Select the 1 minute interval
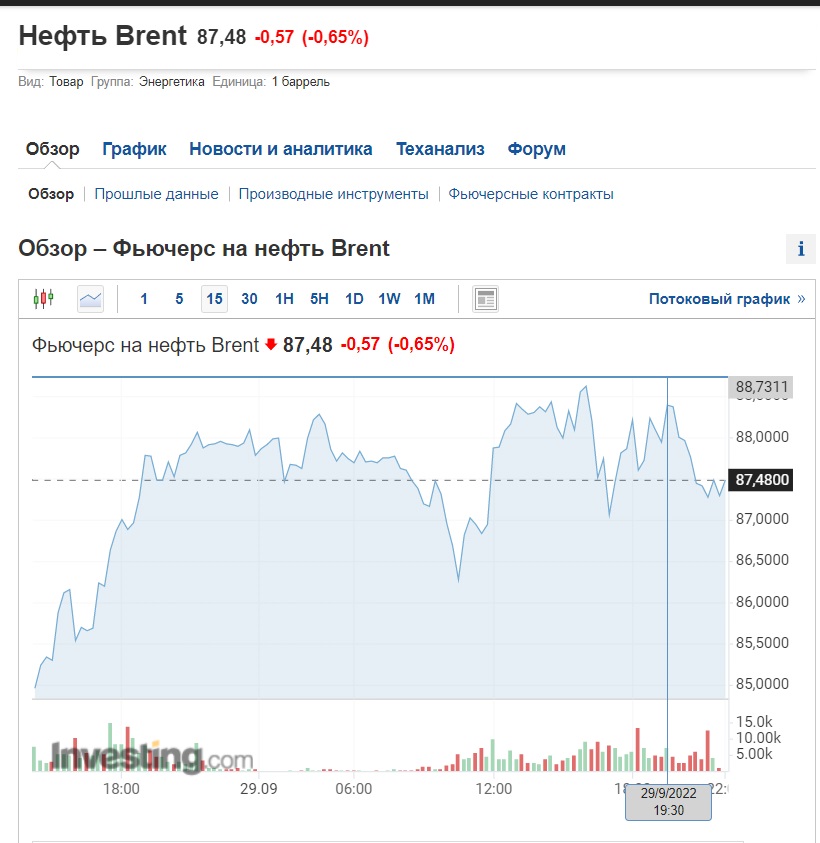 pyautogui.click(x=144, y=299)
